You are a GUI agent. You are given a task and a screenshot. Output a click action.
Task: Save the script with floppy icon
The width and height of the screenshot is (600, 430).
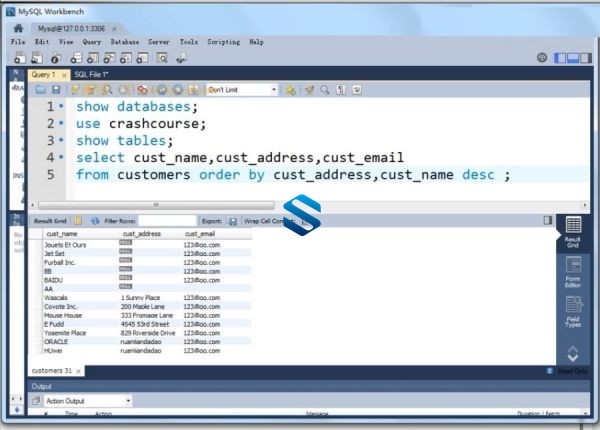click(56, 90)
